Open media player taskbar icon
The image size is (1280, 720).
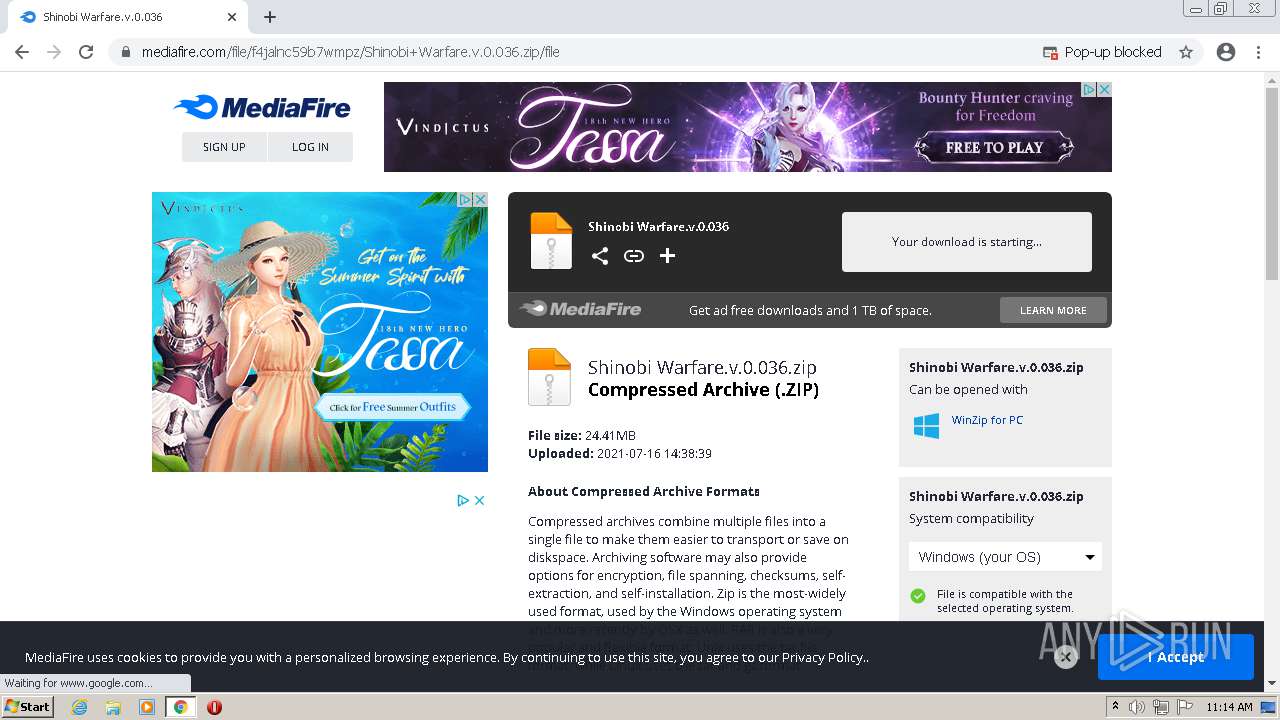tap(147, 707)
